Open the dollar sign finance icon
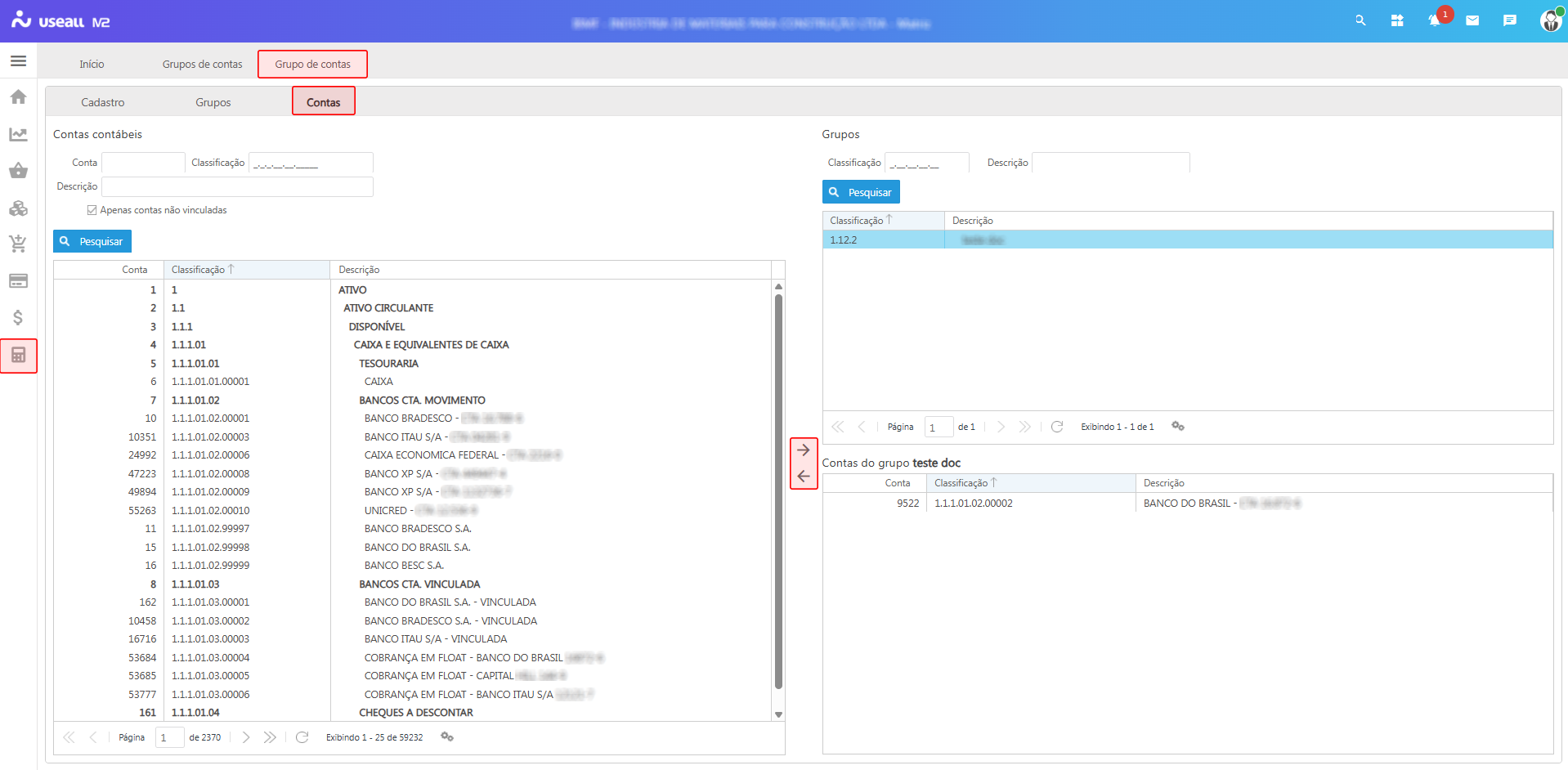The width and height of the screenshot is (1568, 770). click(x=18, y=318)
